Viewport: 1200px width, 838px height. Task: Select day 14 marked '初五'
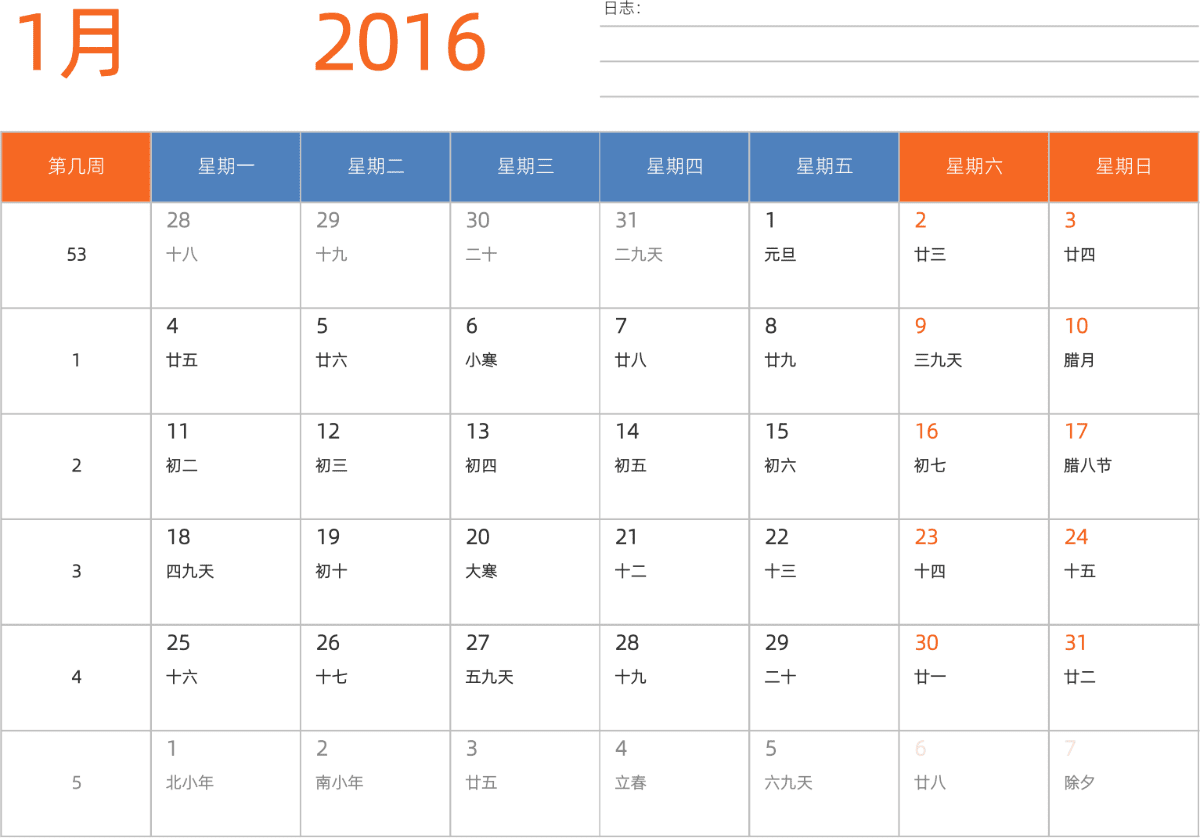675,467
